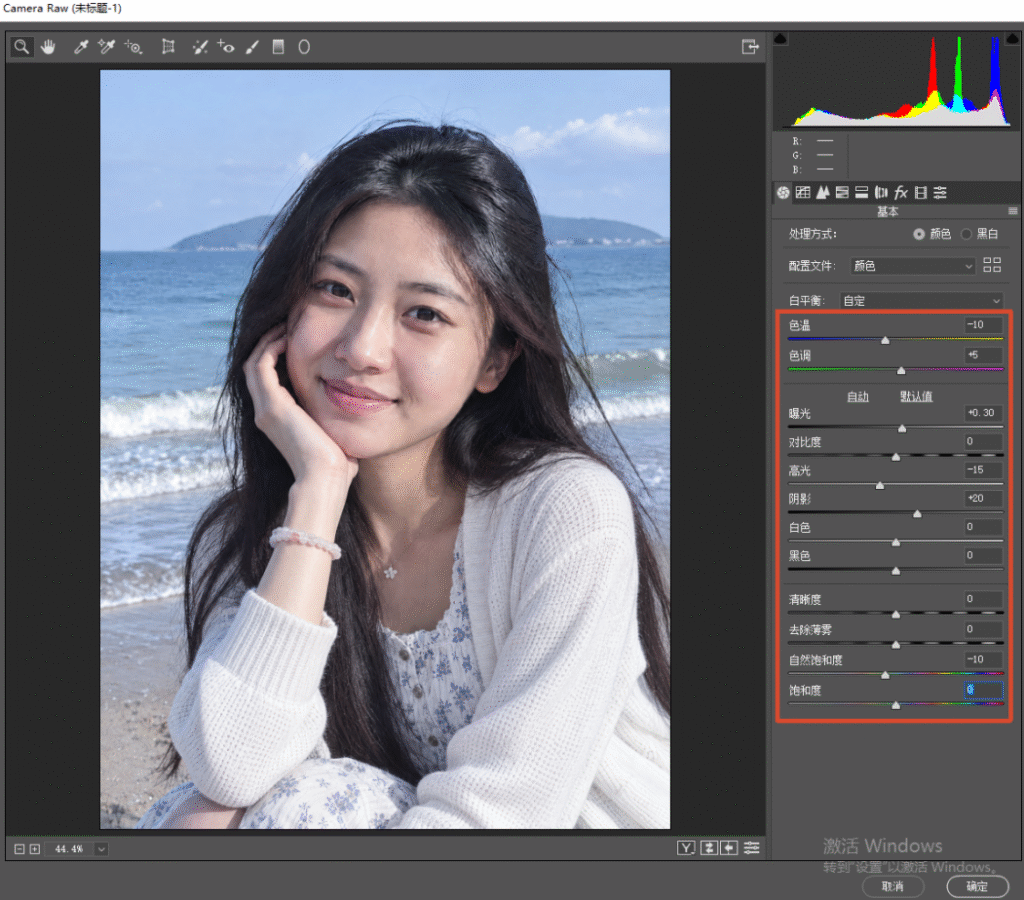
Task: Select the Adjustment Brush tool
Action: pyautogui.click(x=252, y=47)
